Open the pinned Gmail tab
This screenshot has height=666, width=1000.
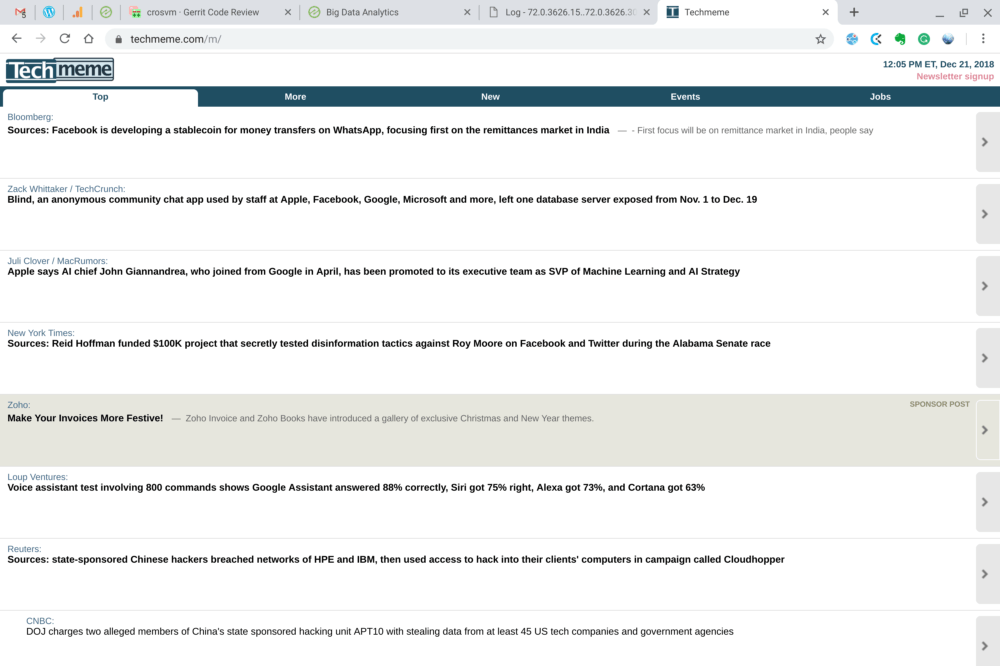pos(20,12)
